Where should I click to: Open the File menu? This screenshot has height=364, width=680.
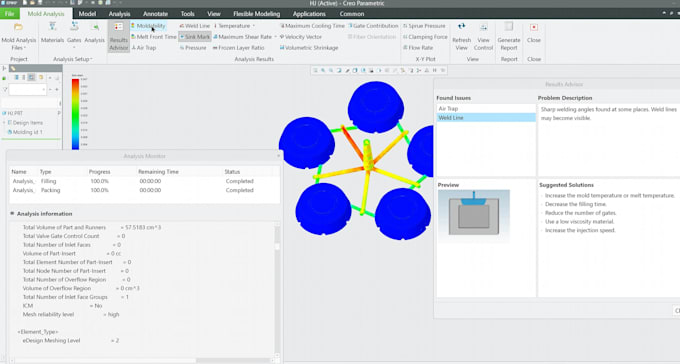coord(9,14)
